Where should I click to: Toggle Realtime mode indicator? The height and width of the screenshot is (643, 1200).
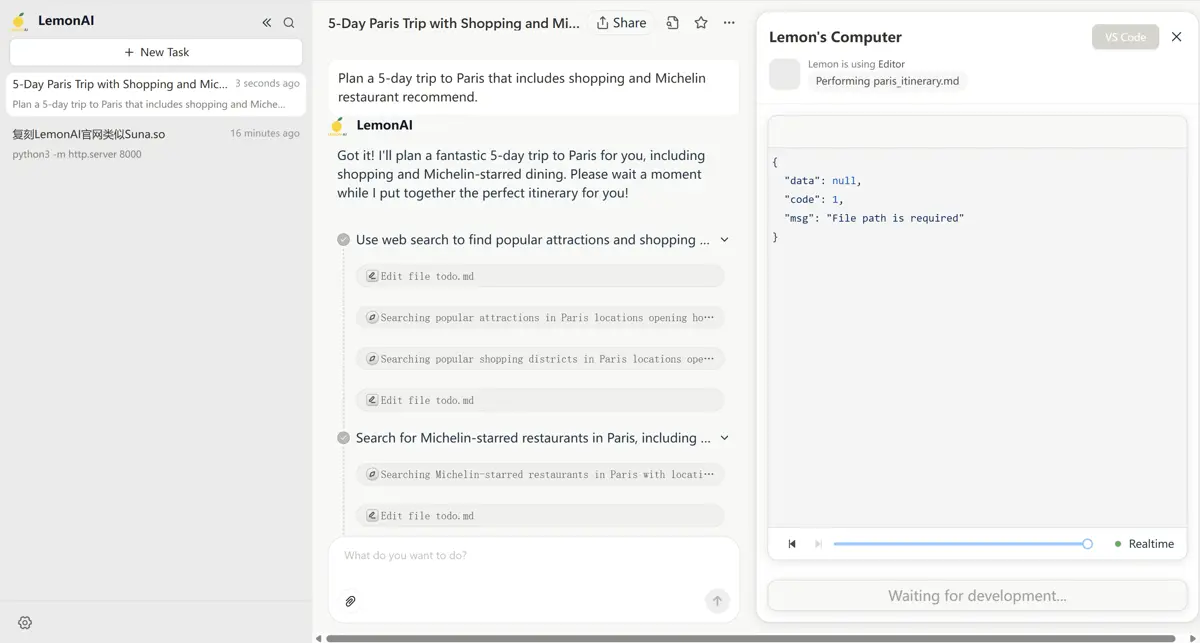[1144, 544]
